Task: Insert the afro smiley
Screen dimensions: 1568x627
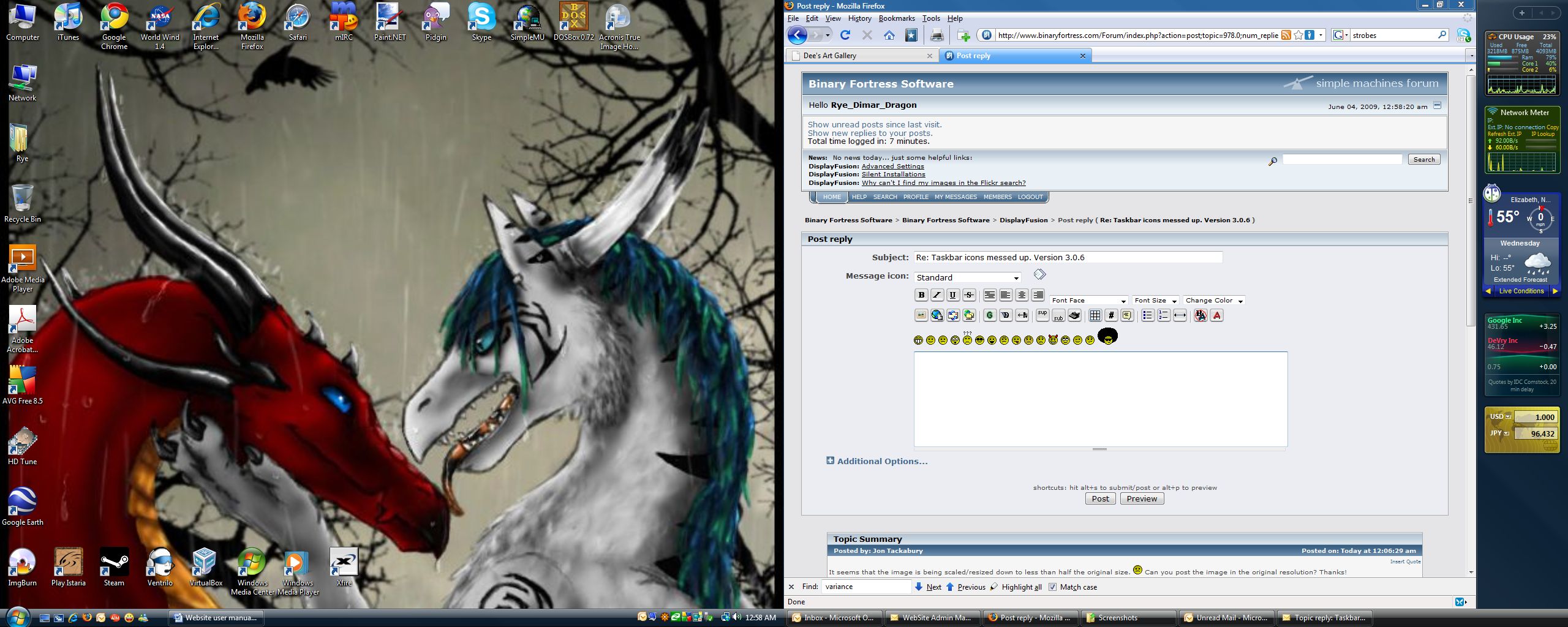Action: 1107,336
